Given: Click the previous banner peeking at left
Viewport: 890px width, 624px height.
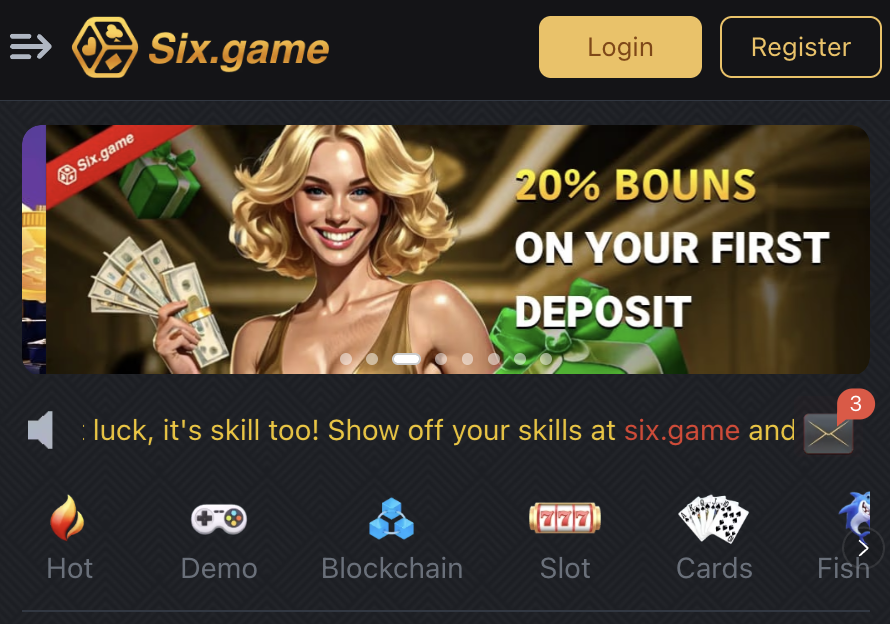Looking at the screenshot, I should point(33,249).
